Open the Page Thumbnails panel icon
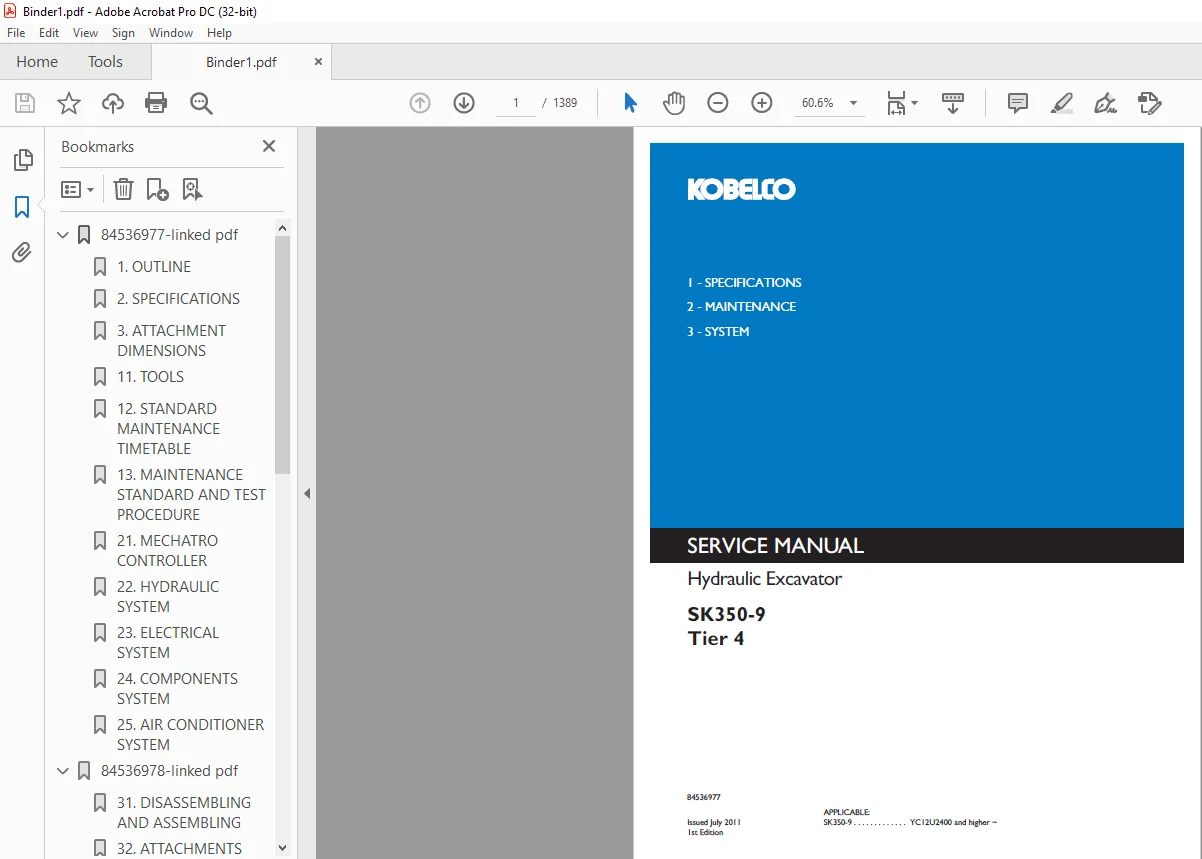This screenshot has height=859, width=1202. pyautogui.click(x=22, y=160)
